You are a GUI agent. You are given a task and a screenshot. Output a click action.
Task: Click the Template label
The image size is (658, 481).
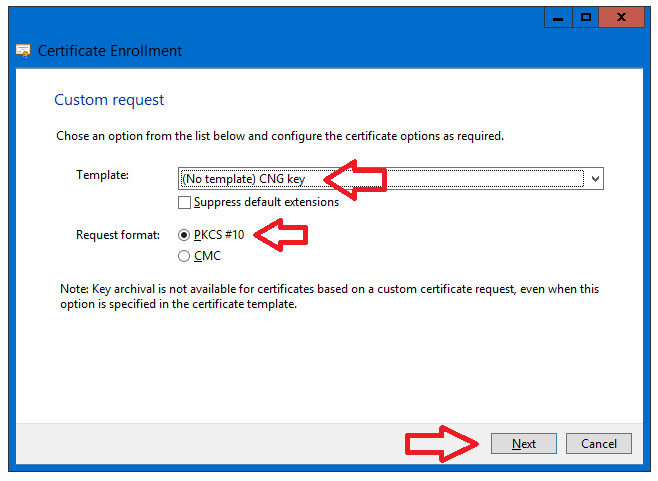pyautogui.click(x=102, y=175)
